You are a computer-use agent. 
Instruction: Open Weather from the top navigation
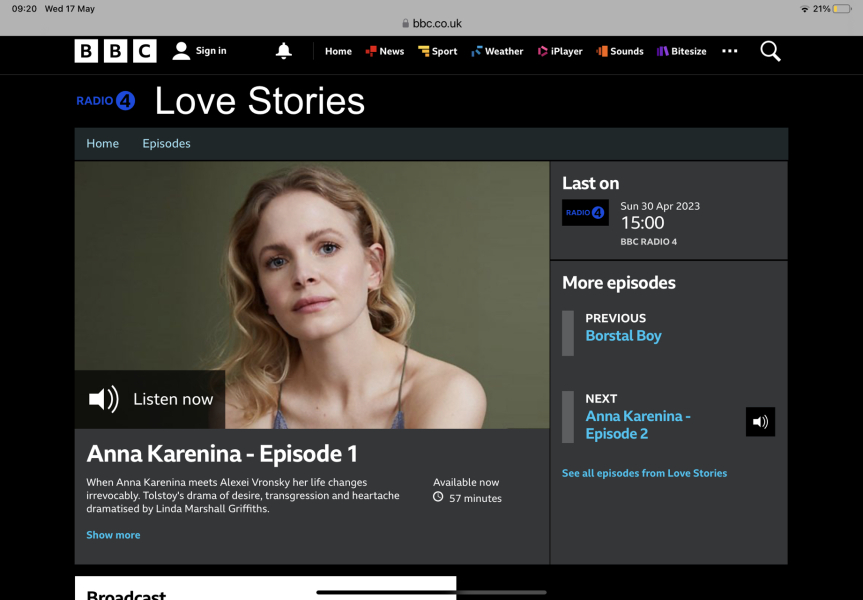(497, 51)
